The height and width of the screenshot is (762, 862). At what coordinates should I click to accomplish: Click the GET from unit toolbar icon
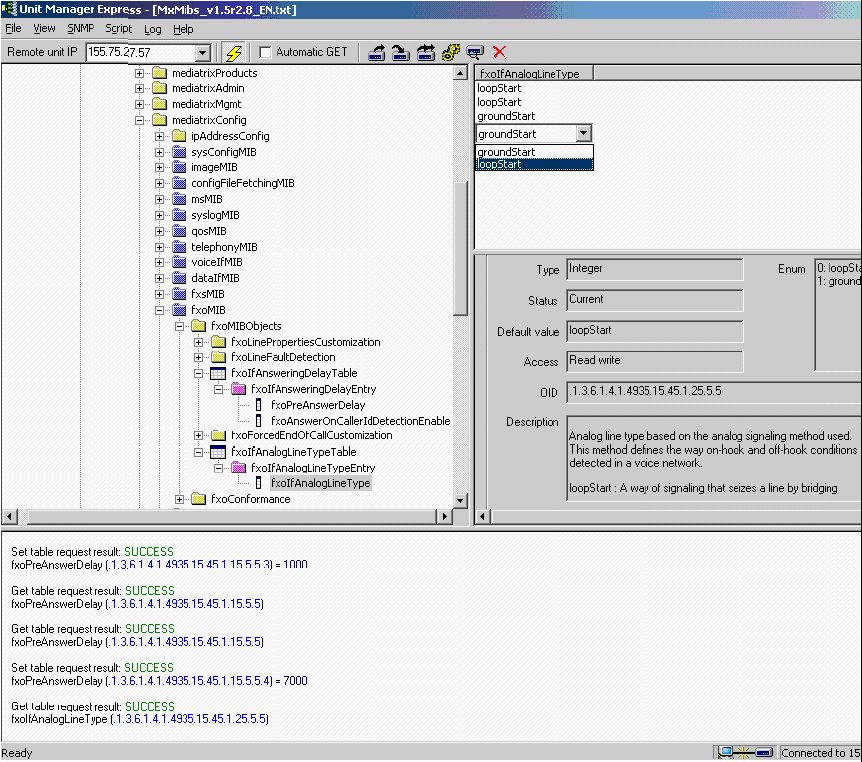(x=377, y=53)
